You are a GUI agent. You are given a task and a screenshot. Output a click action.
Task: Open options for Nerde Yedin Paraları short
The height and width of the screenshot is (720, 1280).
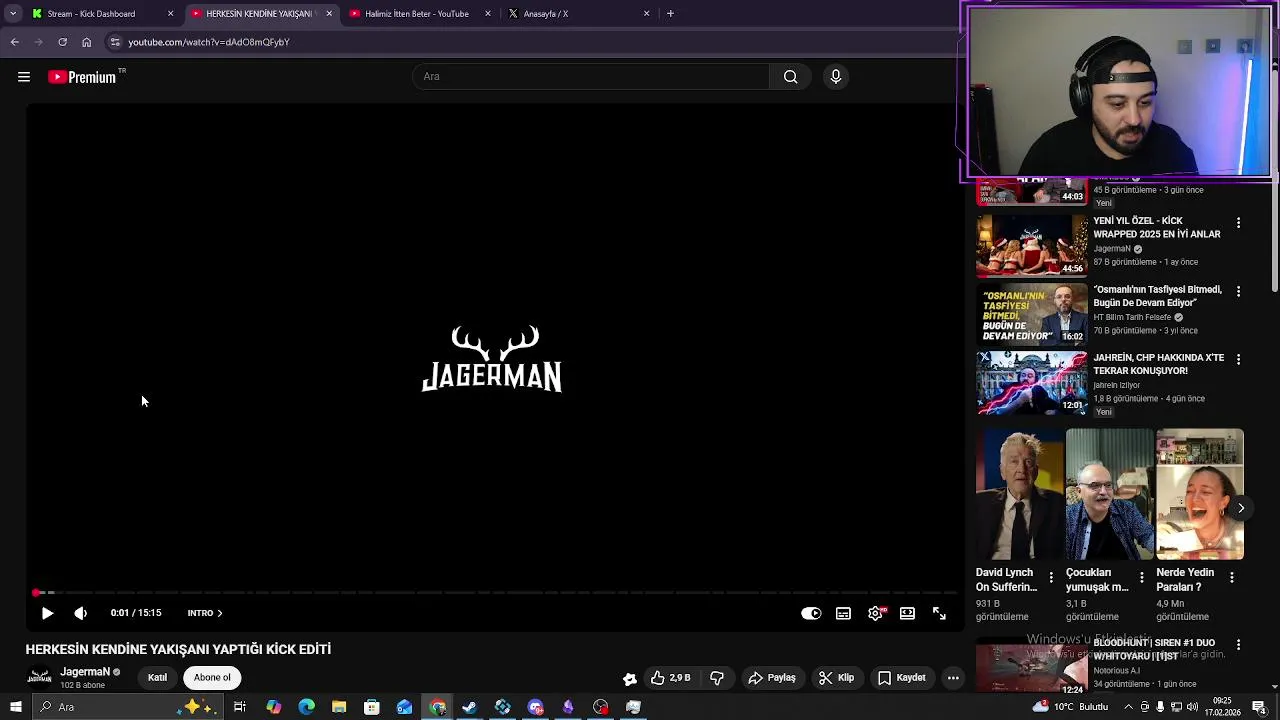click(x=1231, y=577)
